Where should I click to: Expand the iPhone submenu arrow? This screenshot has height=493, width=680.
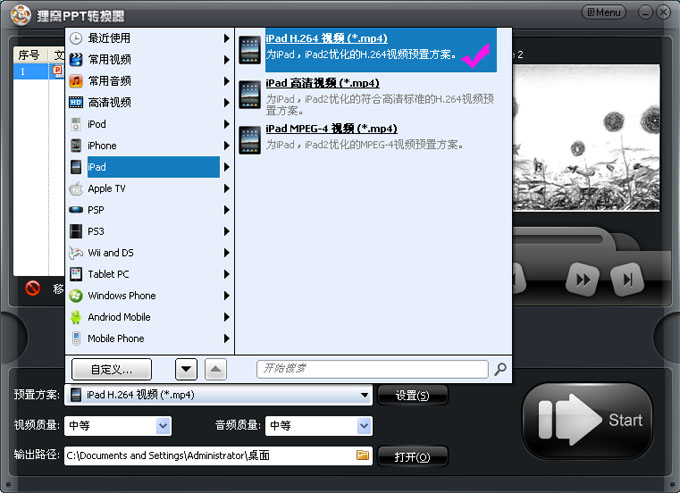click(x=226, y=145)
